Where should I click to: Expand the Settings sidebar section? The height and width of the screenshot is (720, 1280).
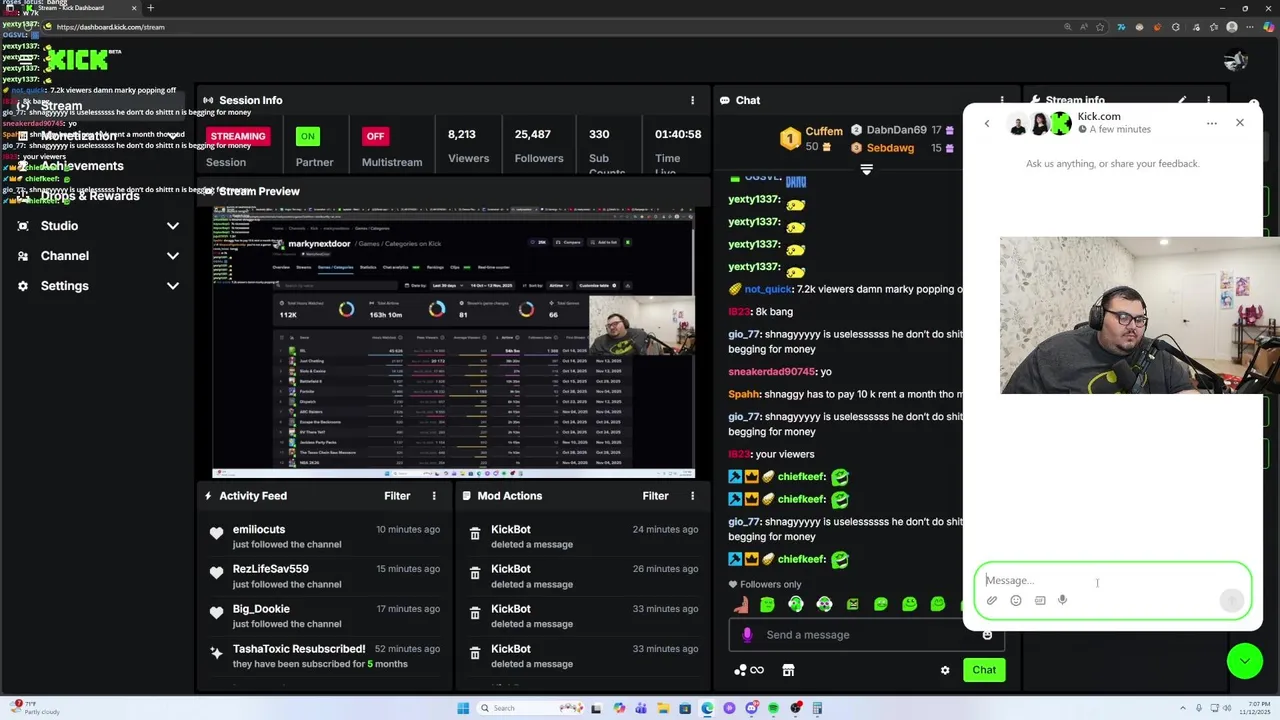(98, 286)
